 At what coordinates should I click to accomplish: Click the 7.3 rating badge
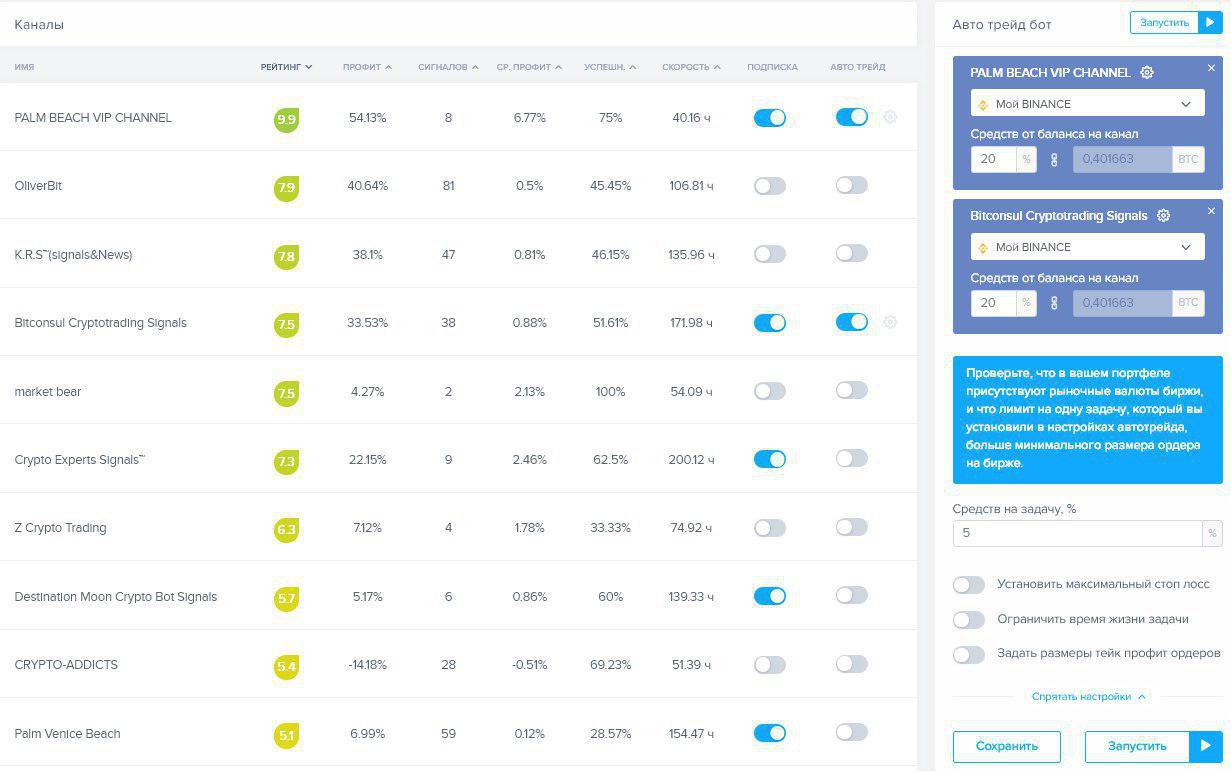[x=286, y=461]
